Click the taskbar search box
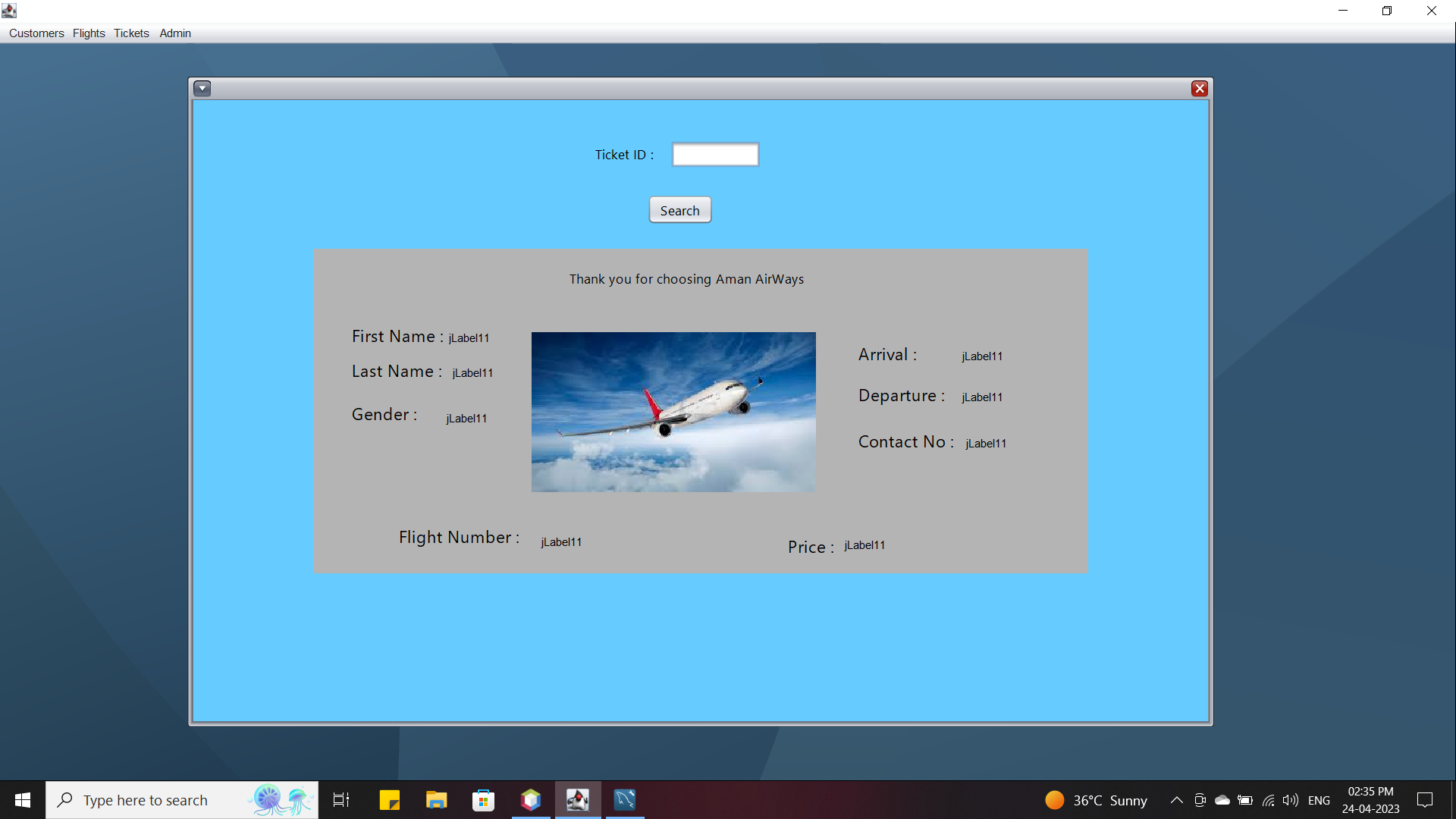1456x819 pixels. (x=182, y=800)
